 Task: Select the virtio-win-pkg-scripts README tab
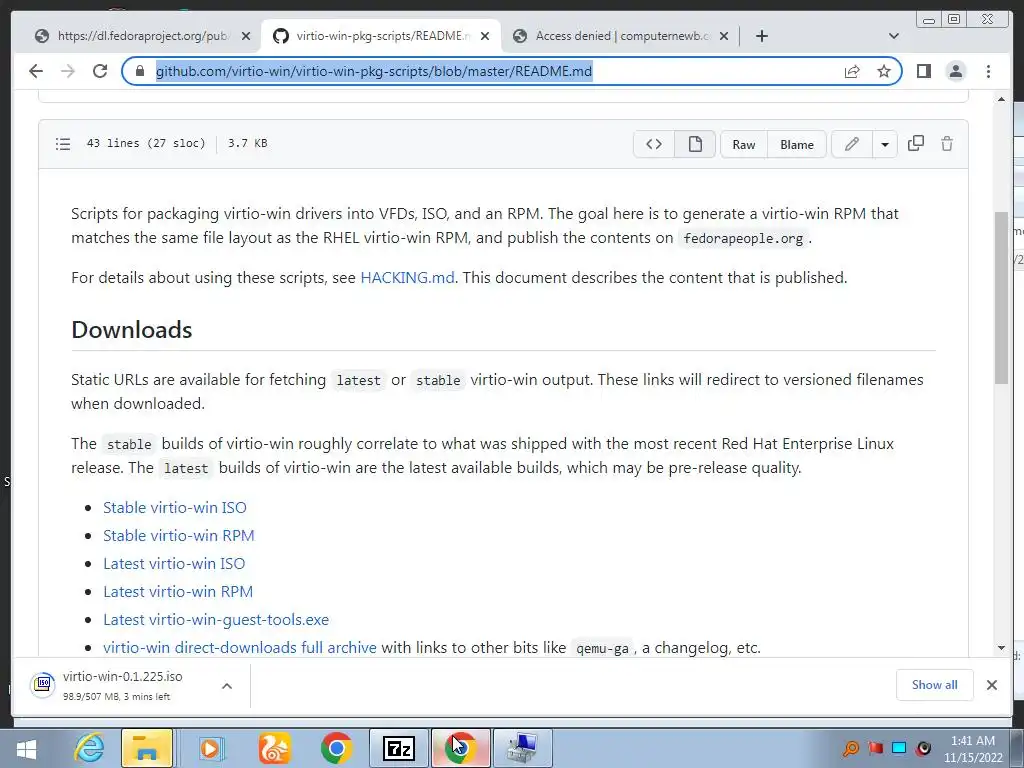click(382, 36)
